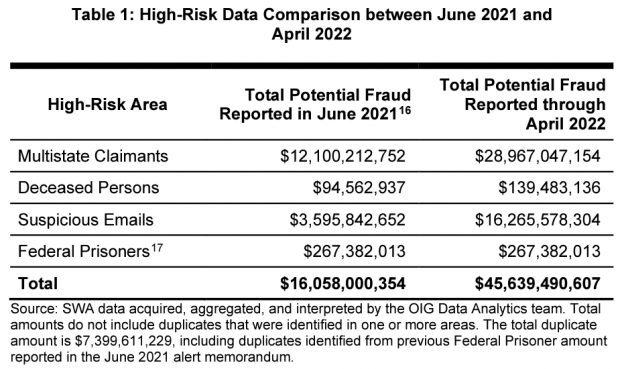
Task: Open footnote 17 next to Federal Prisoners
Action: [x=157, y=248]
